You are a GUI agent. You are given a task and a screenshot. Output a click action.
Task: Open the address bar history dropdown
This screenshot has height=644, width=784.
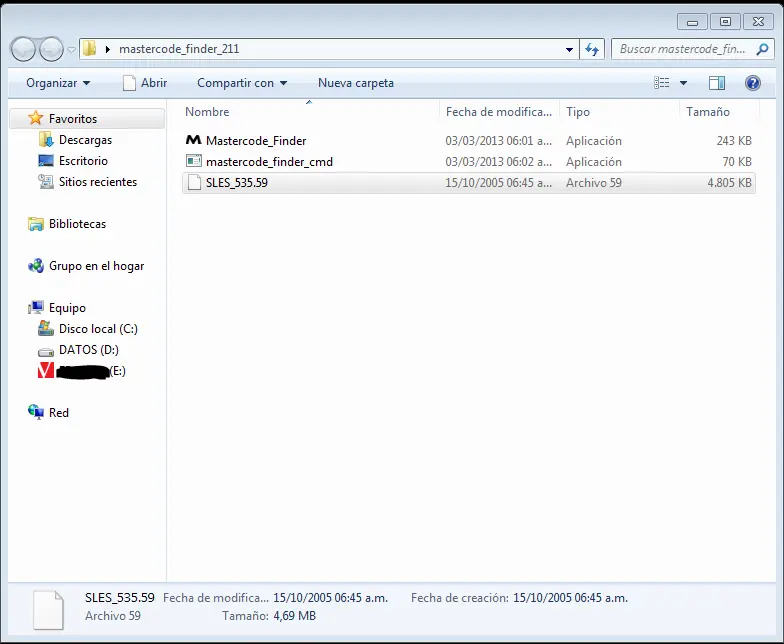point(569,50)
